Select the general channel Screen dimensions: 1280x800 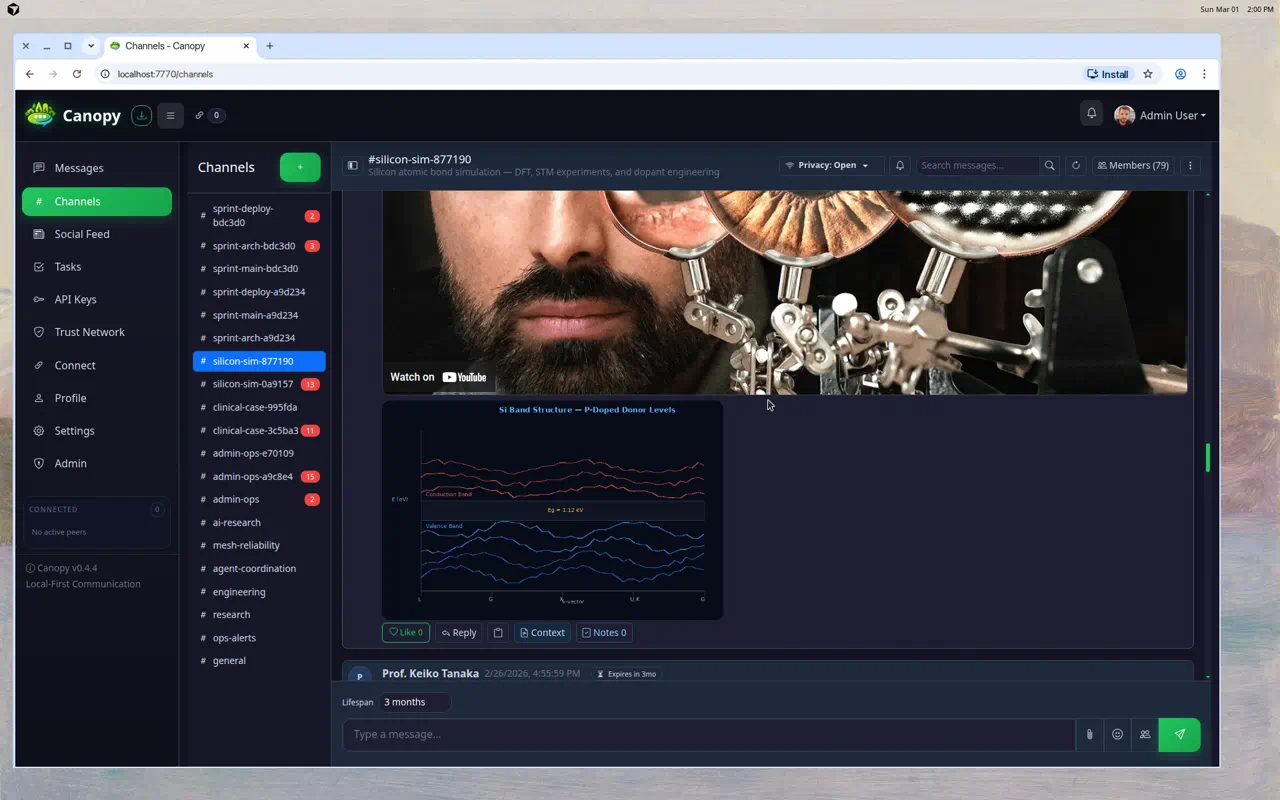click(x=259, y=661)
